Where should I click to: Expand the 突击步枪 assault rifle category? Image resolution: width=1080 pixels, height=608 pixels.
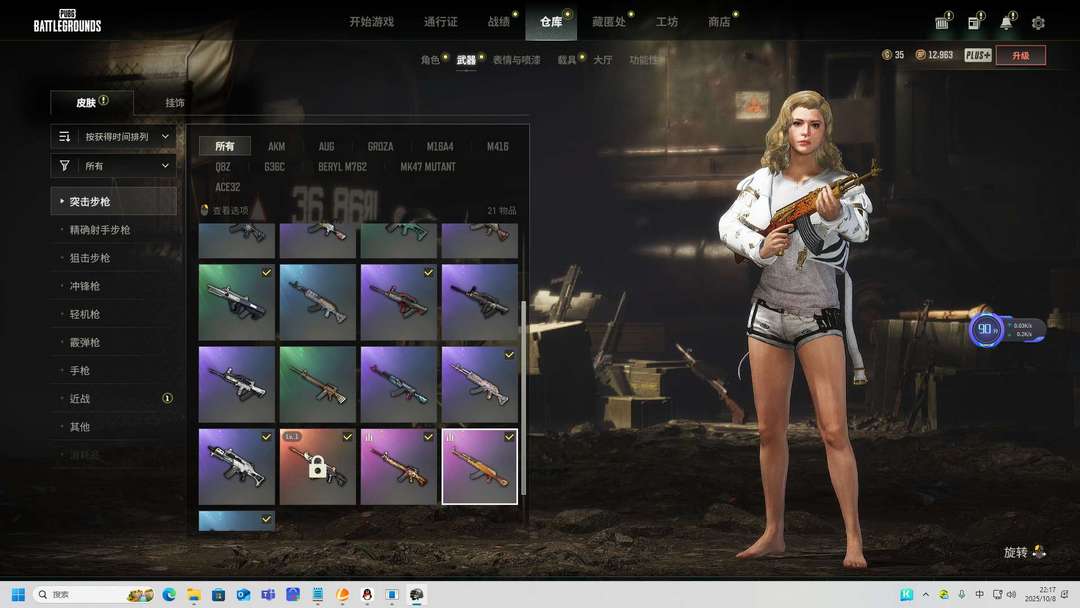(x=114, y=201)
